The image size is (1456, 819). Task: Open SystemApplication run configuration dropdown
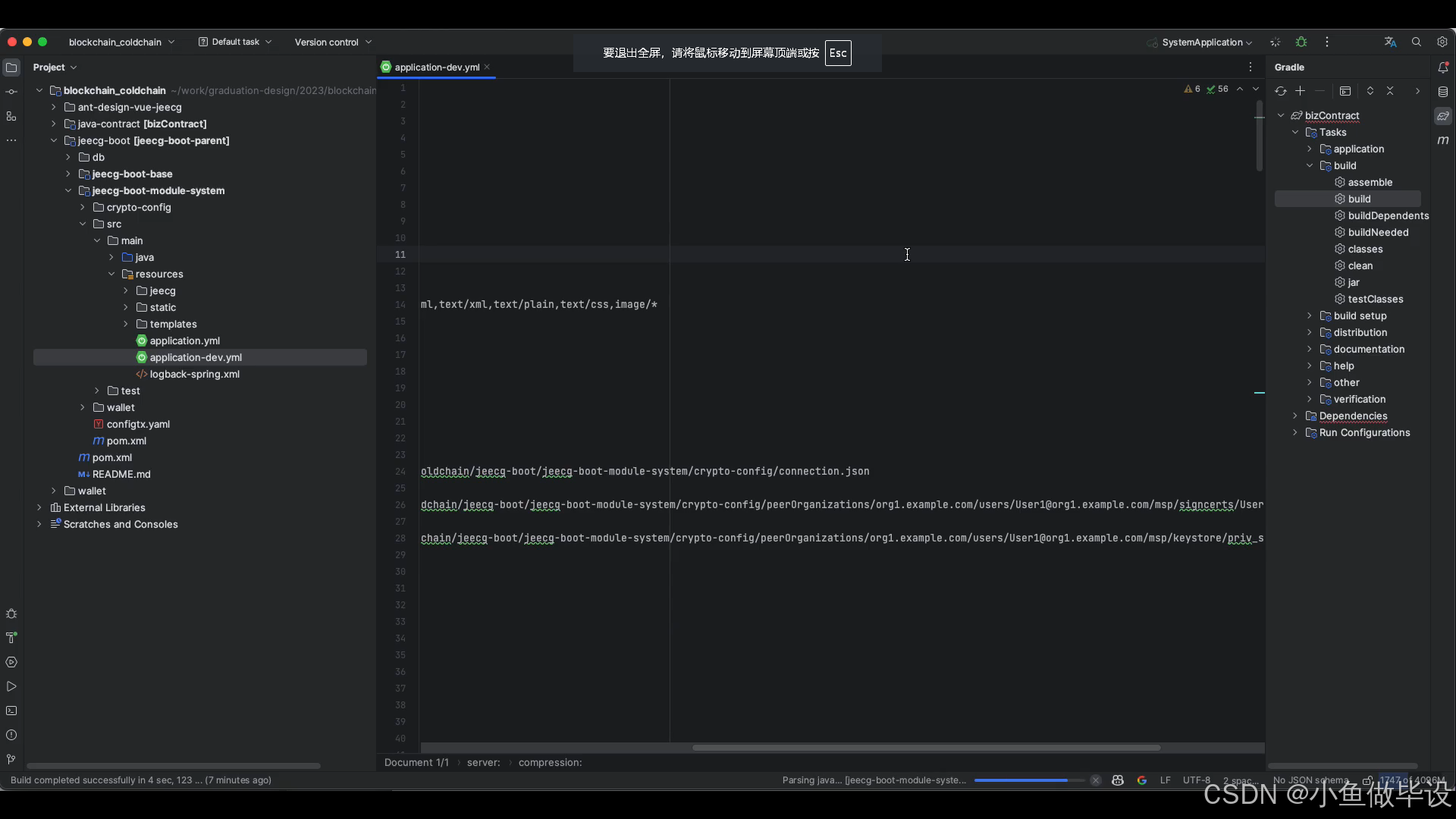tap(1206, 42)
